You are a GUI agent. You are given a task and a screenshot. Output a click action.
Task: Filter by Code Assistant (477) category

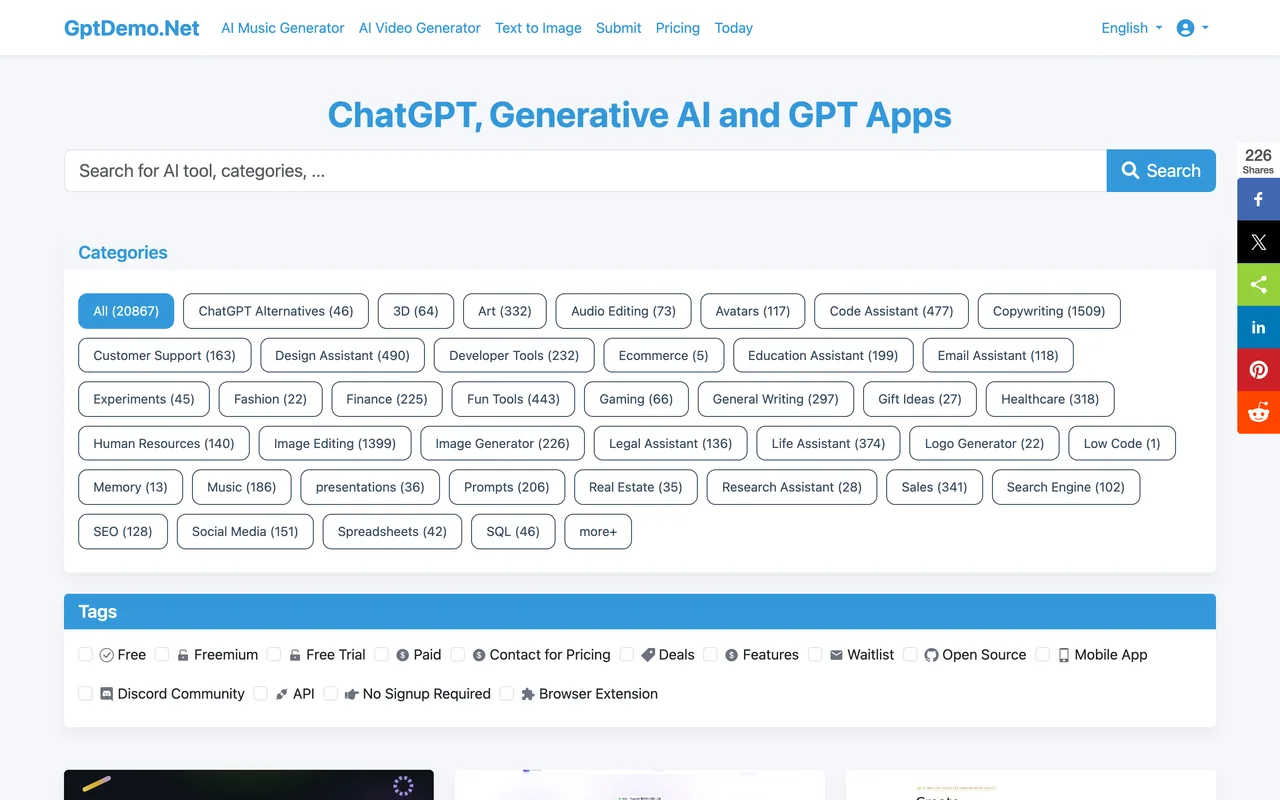pyautogui.click(x=892, y=311)
